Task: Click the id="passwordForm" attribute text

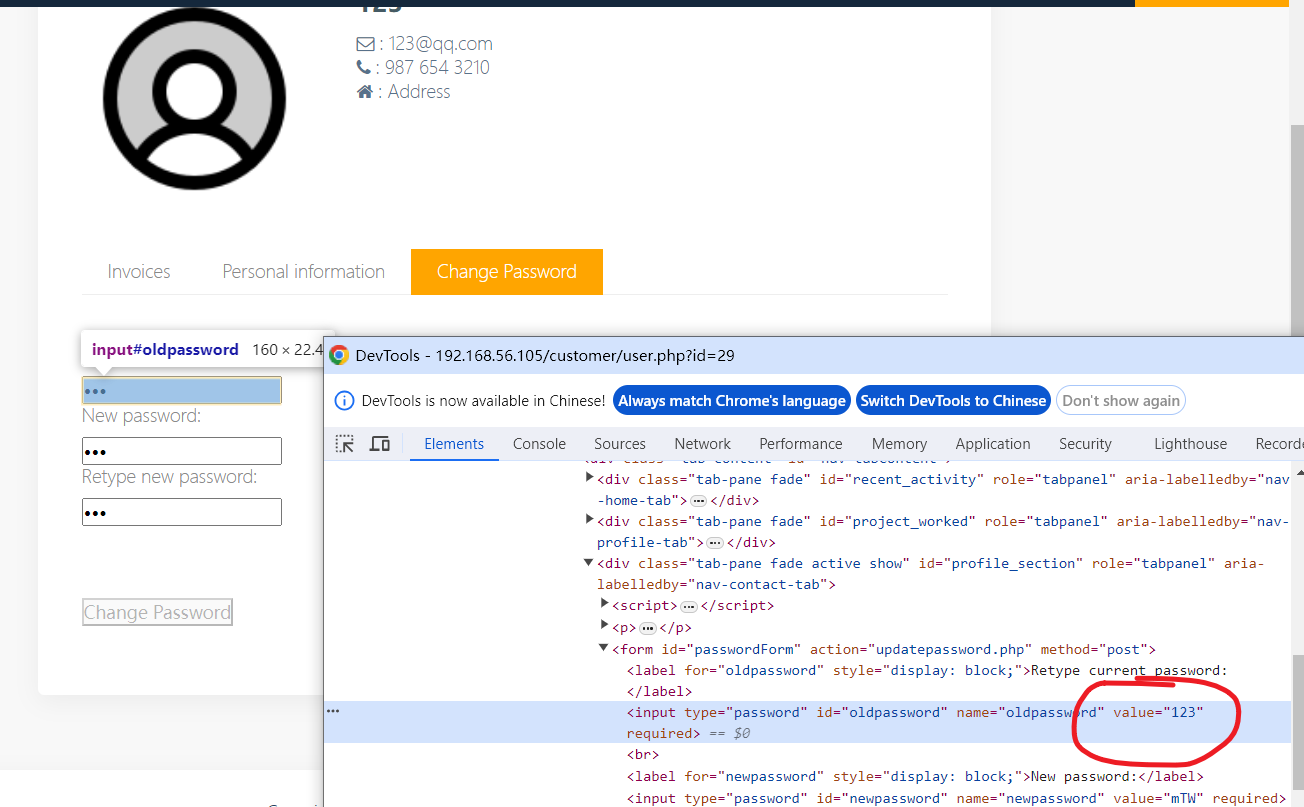Action: (x=731, y=649)
